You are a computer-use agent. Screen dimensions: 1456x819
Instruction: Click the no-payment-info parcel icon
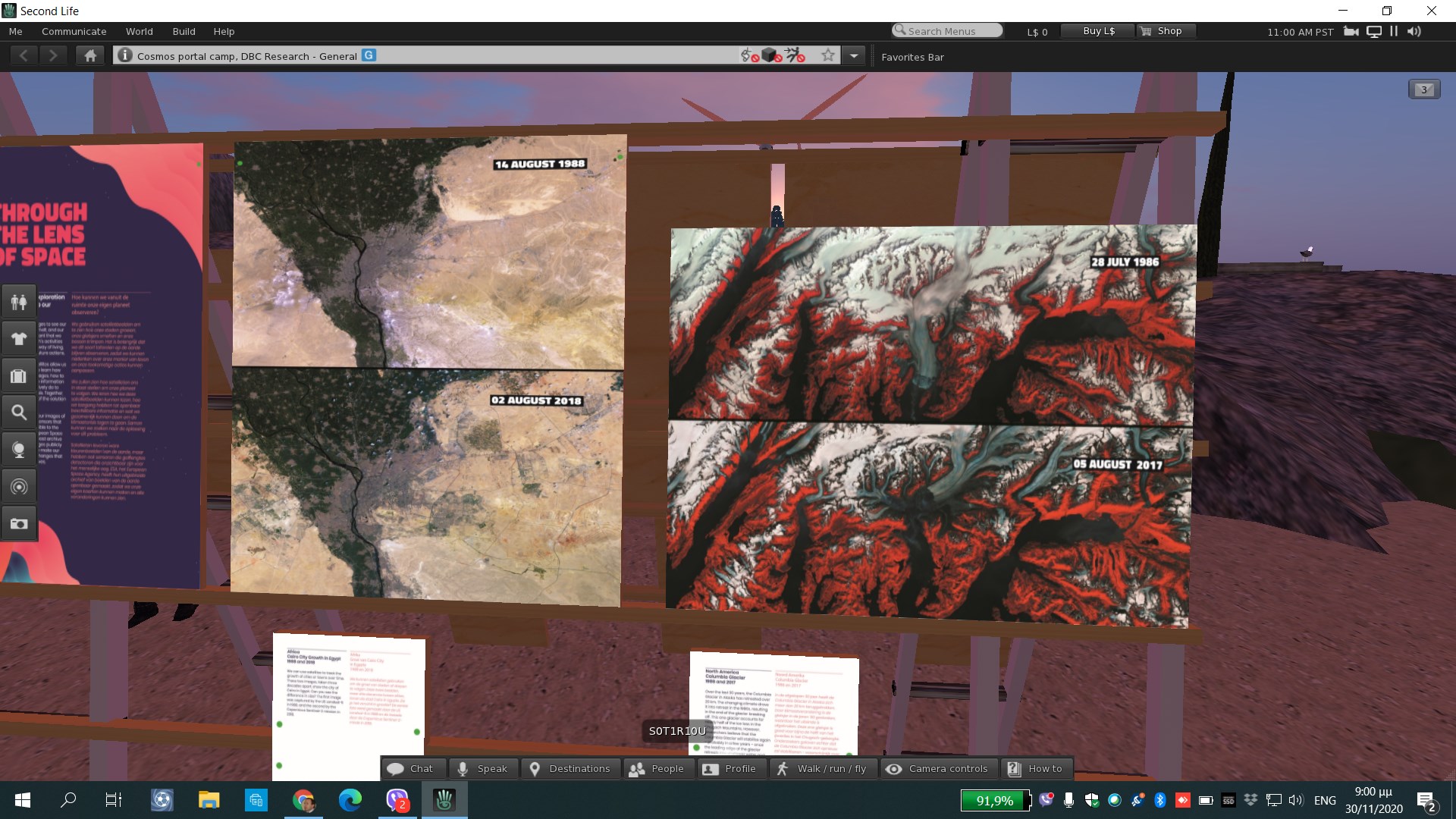click(749, 55)
